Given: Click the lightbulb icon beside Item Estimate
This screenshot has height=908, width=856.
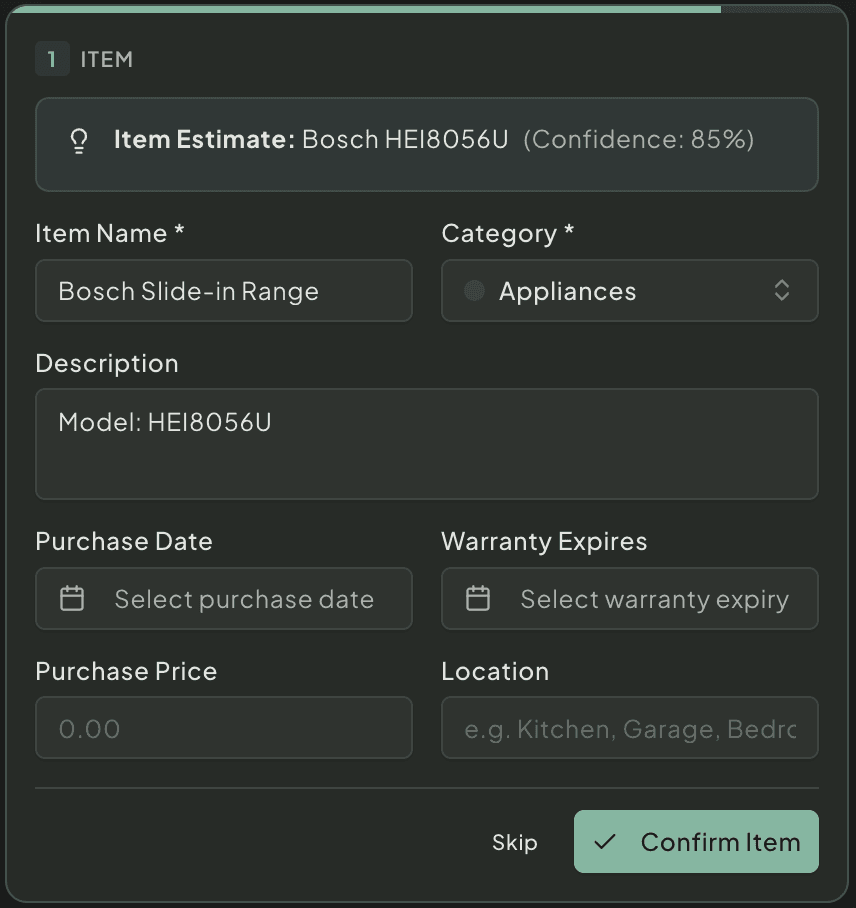Looking at the screenshot, I should [x=79, y=141].
